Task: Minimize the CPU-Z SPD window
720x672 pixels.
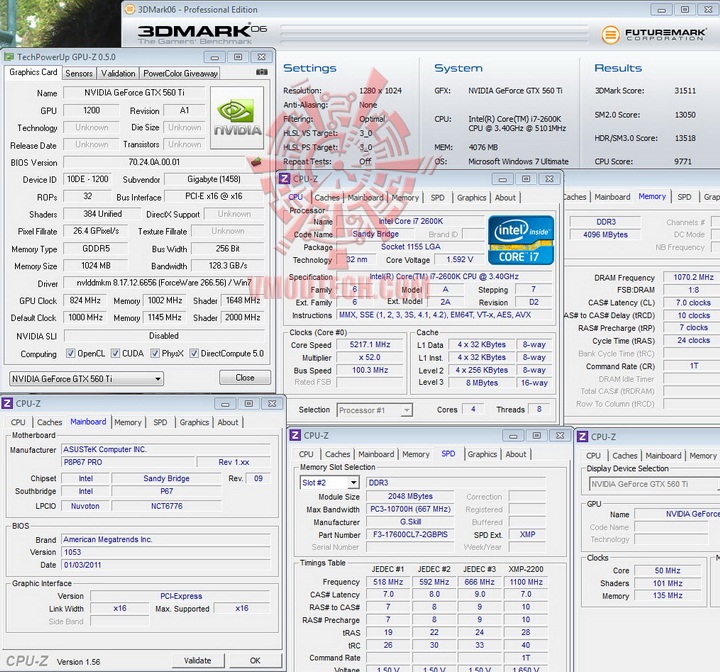Action: pos(513,435)
